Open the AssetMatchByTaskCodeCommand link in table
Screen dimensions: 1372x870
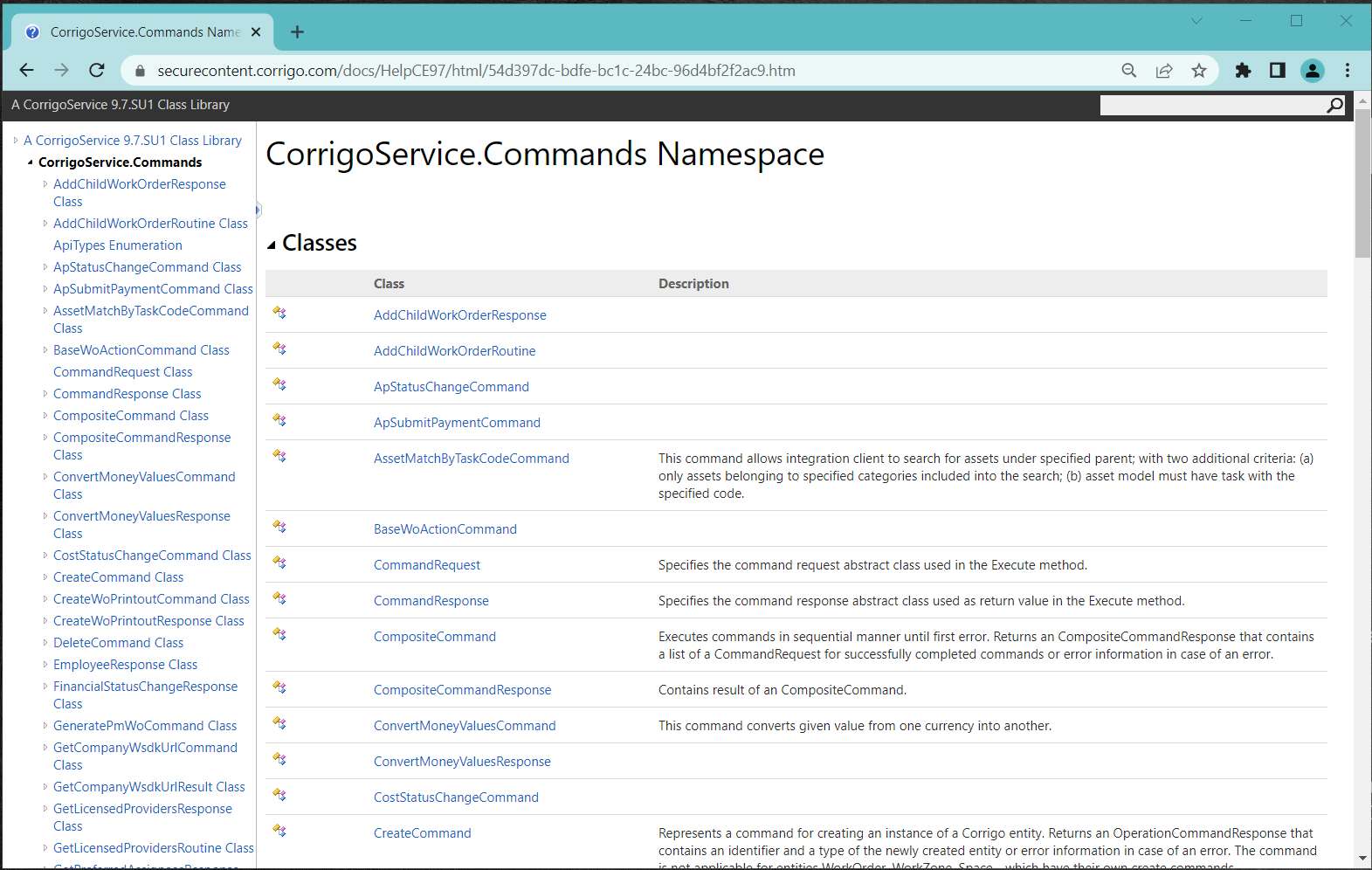472,459
